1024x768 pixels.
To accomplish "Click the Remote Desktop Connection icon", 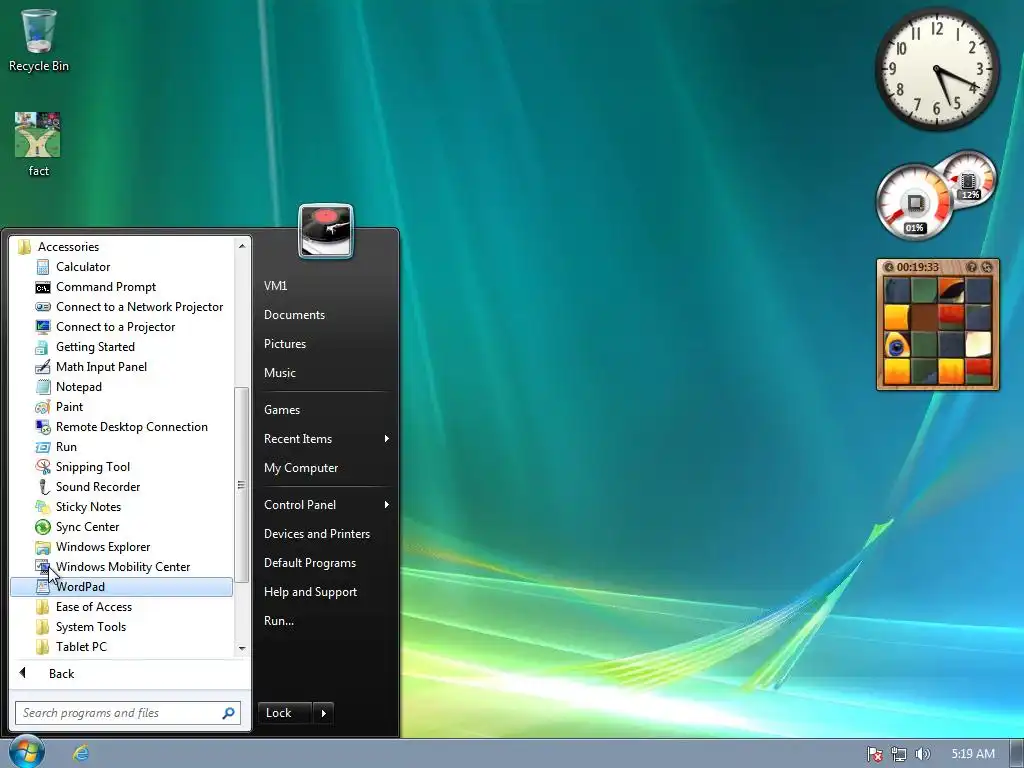I will click(x=43, y=427).
